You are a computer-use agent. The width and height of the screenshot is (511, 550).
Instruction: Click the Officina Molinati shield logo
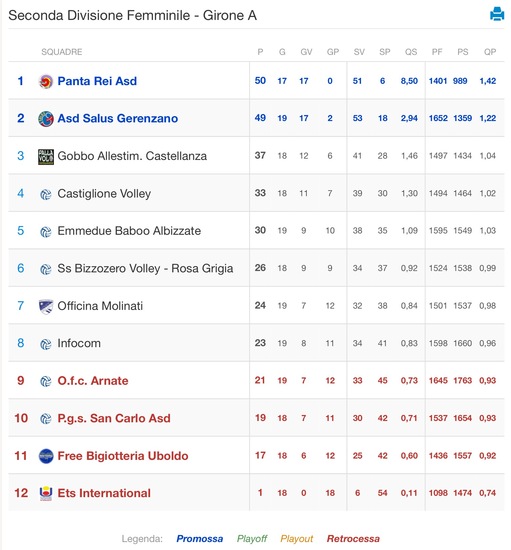coord(46,306)
